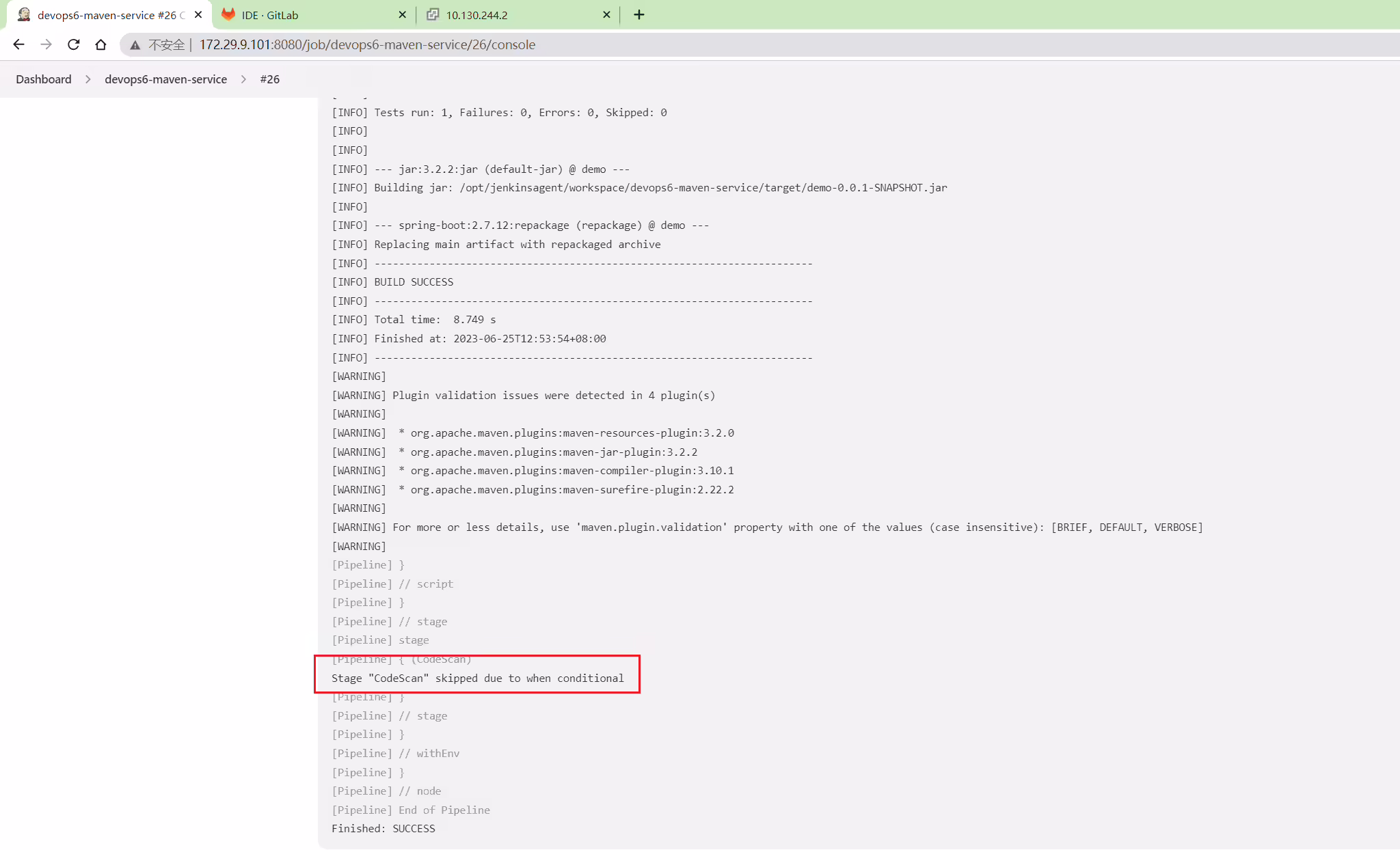Click the GitLab fox favicon
Viewport: 1400px width, 850px height.
(x=228, y=14)
